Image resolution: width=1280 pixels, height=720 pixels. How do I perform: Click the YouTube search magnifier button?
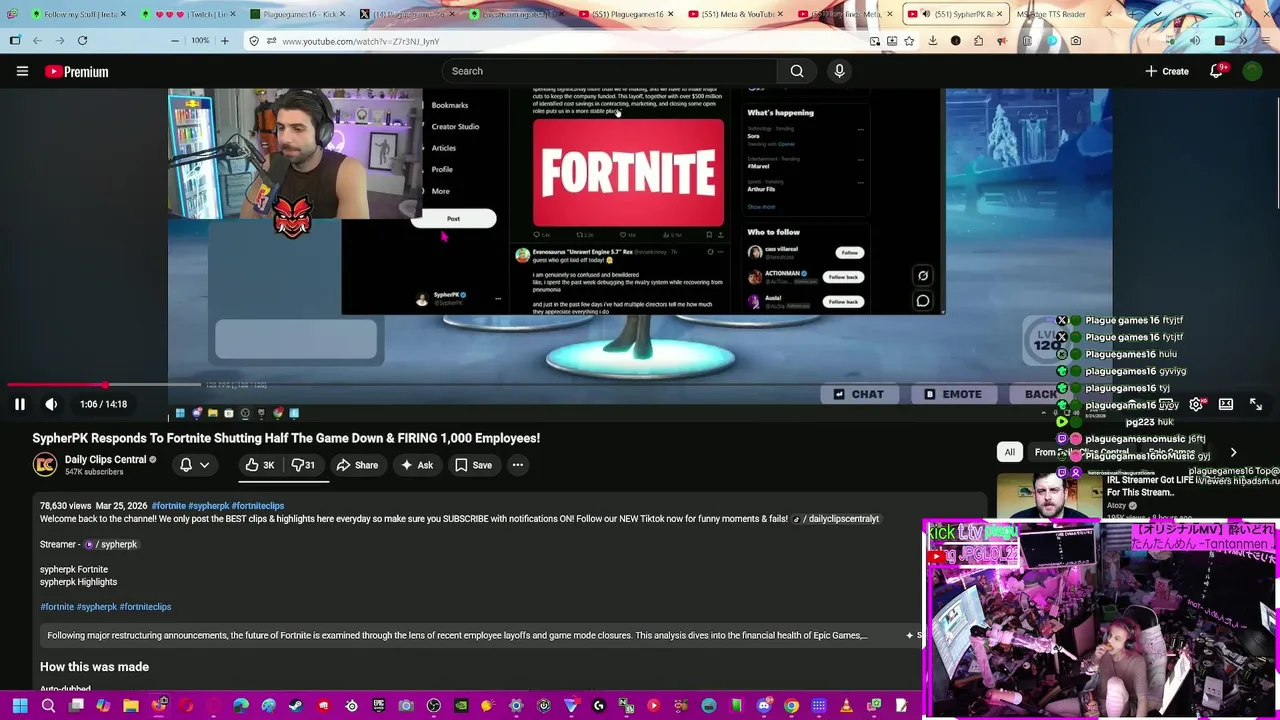[797, 71]
